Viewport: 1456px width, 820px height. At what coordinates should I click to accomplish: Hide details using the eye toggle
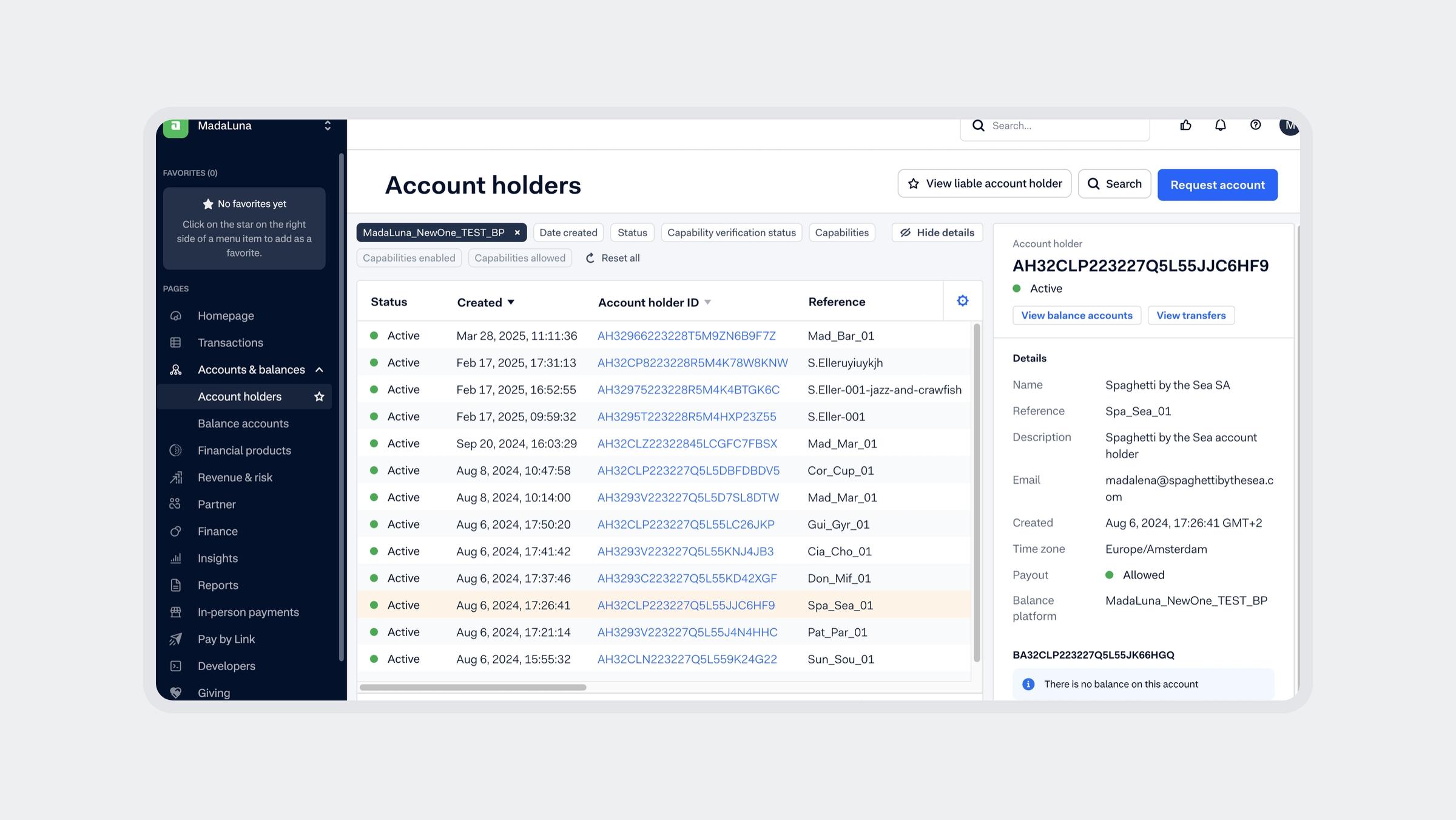[x=937, y=232]
